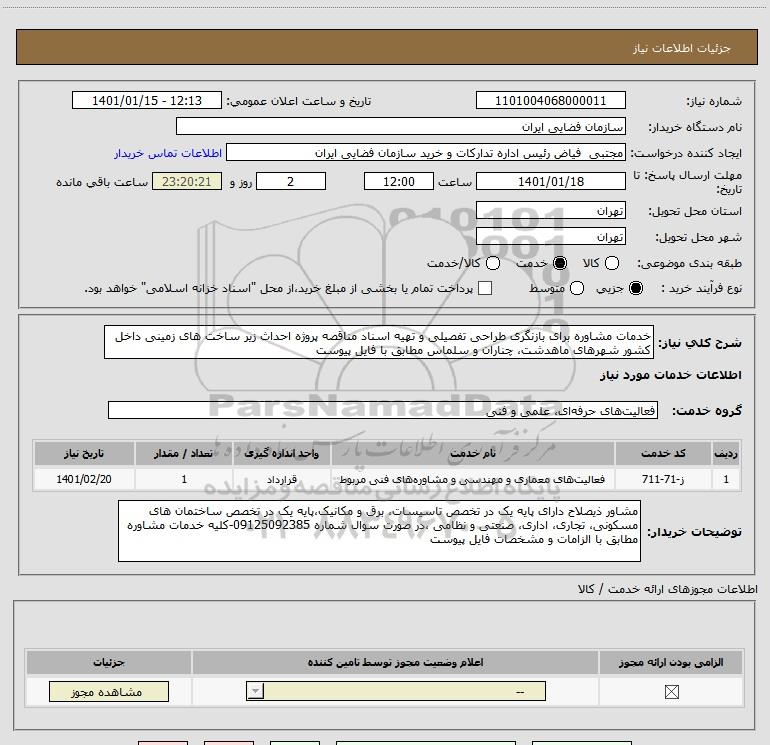Click the ردیف column header
The width and height of the screenshot is (770, 745).
click(x=726, y=453)
